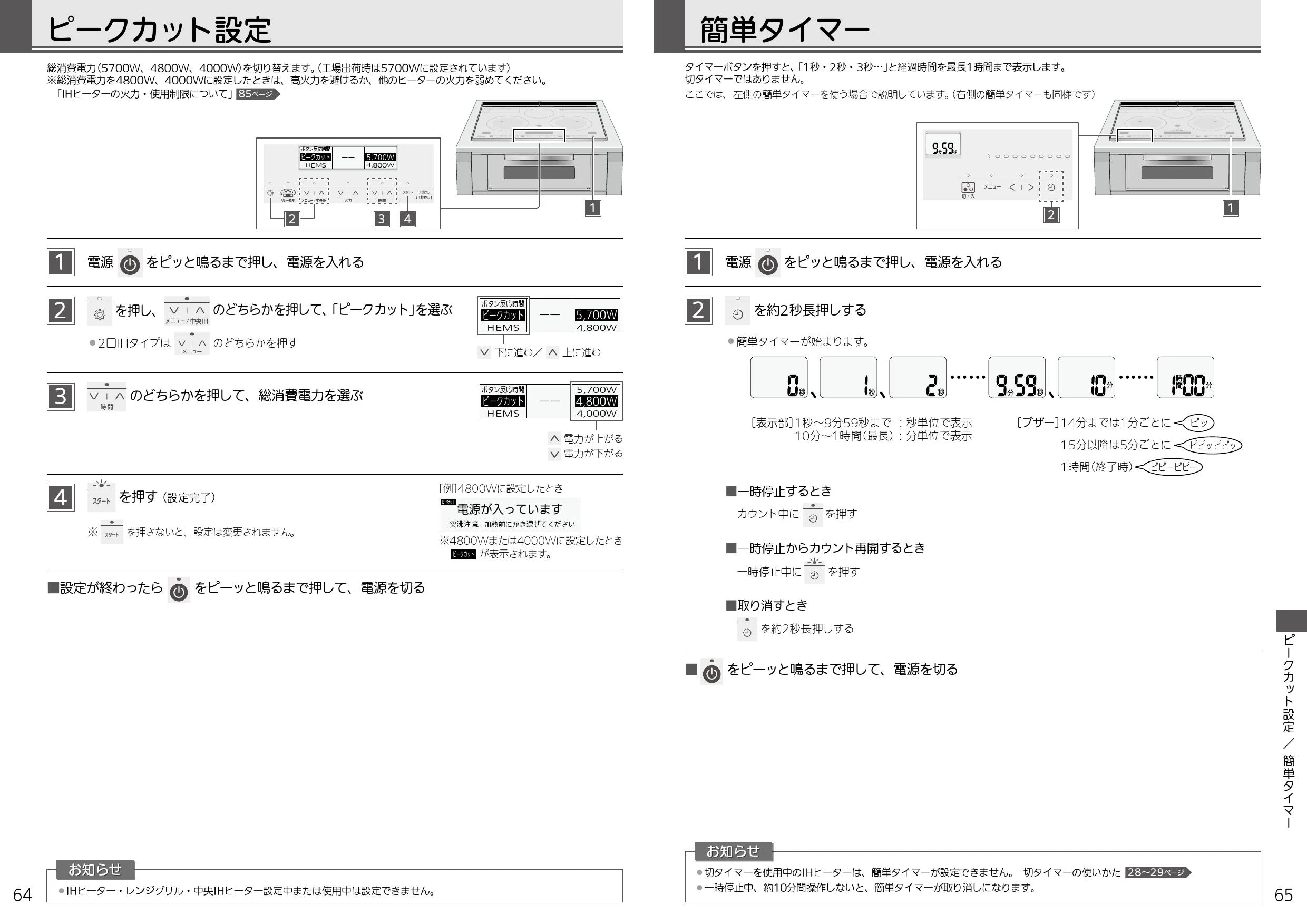
Task: Click the step 2 display showing 5,700W highlighted
Action: 549,315
